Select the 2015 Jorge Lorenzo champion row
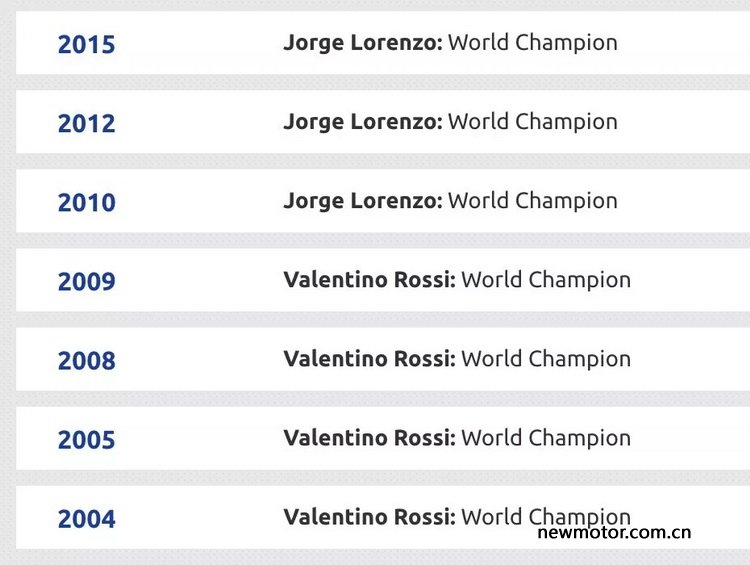The height and width of the screenshot is (565, 750). pyautogui.click(x=383, y=43)
